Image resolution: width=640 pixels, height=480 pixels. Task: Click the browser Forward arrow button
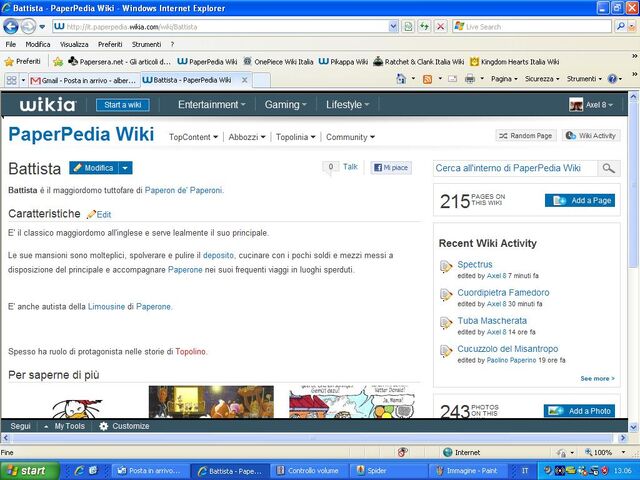point(28,27)
